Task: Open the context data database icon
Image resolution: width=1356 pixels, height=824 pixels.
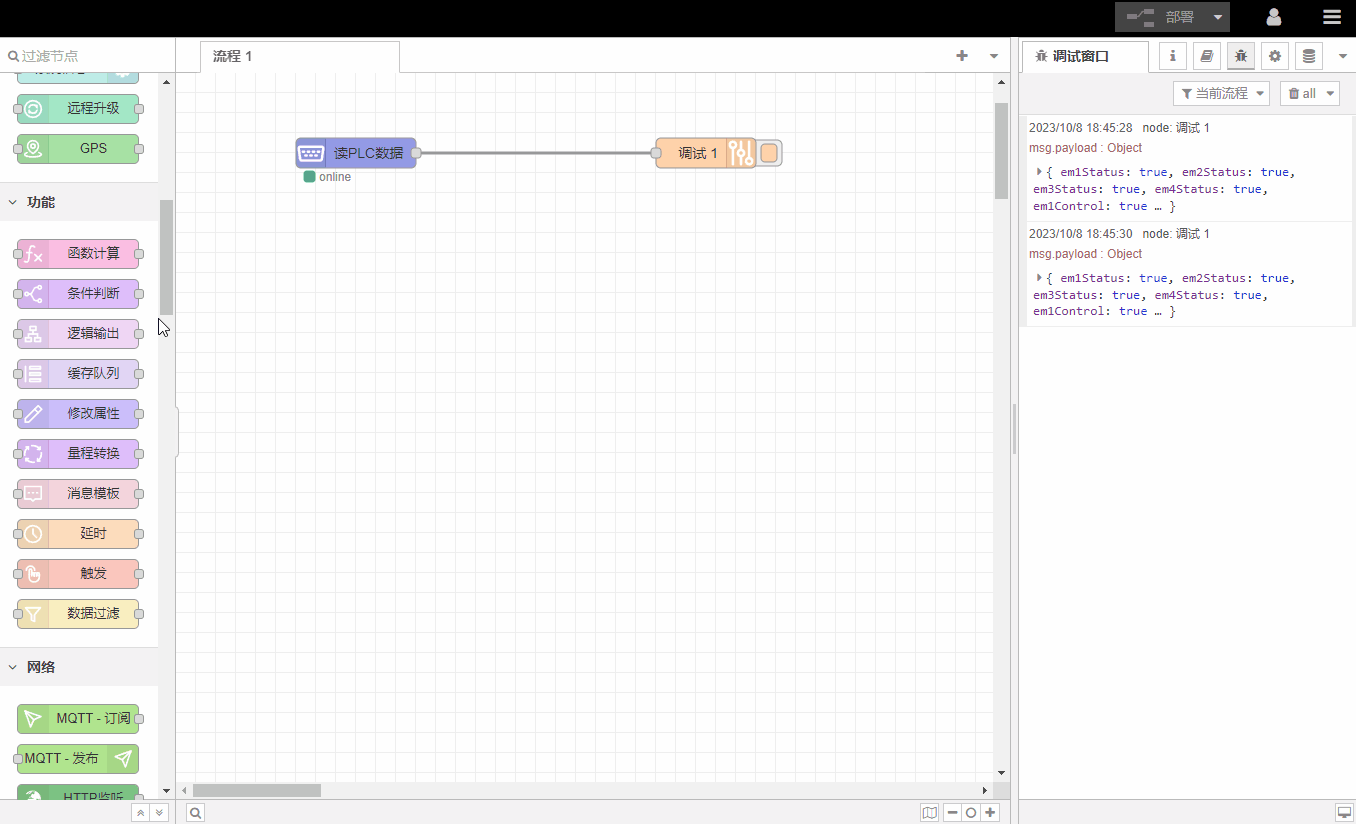Action: tap(1308, 56)
